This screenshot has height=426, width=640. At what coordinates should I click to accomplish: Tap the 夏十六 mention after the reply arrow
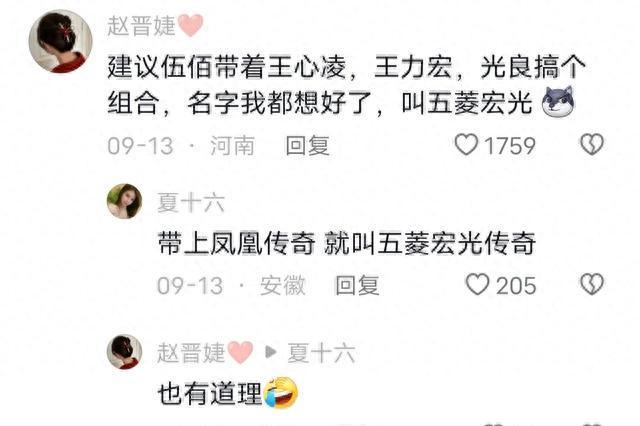point(321,353)
